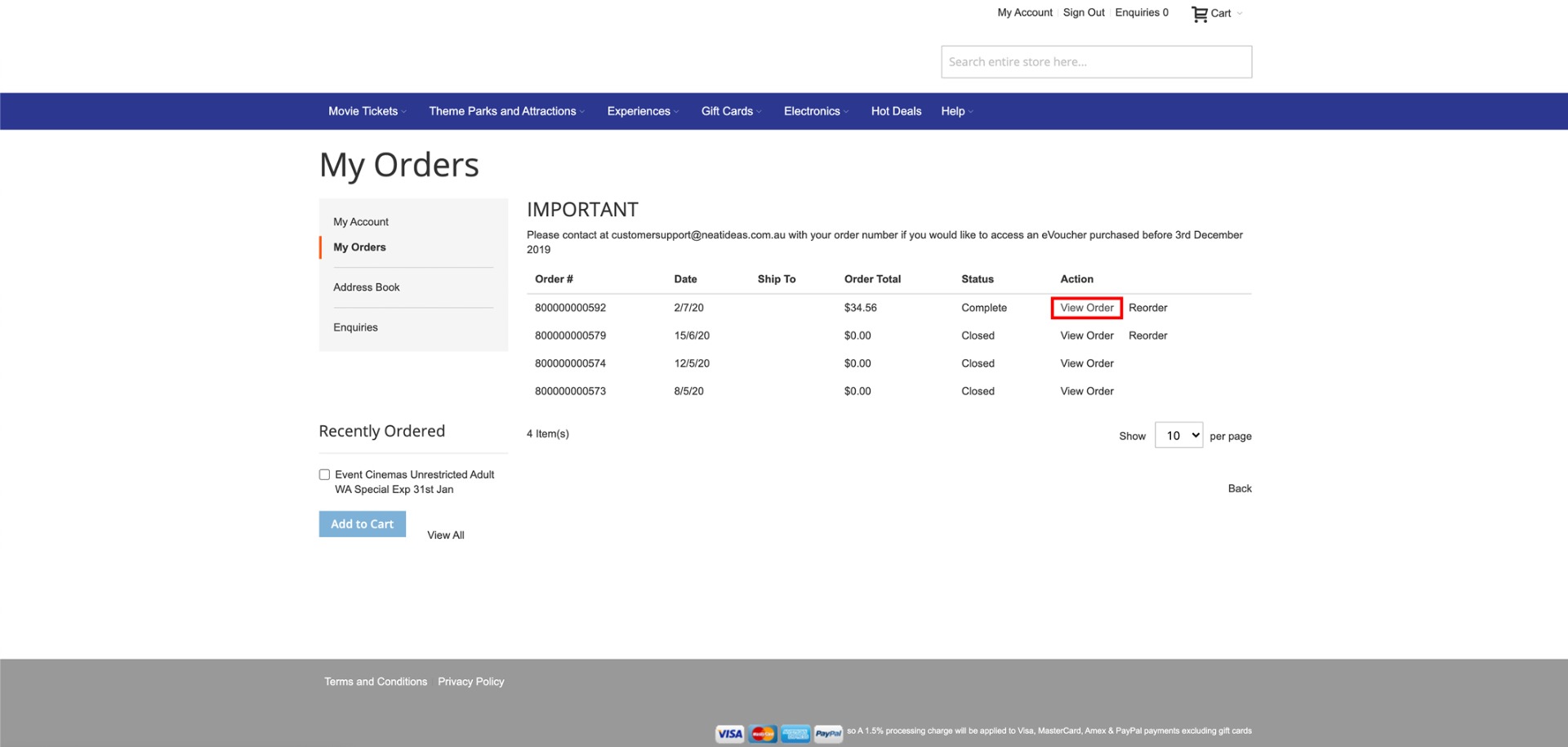This screenshot has width=1568, height=747.
Task: Click the Order Total column header
Action: point(872,279)
